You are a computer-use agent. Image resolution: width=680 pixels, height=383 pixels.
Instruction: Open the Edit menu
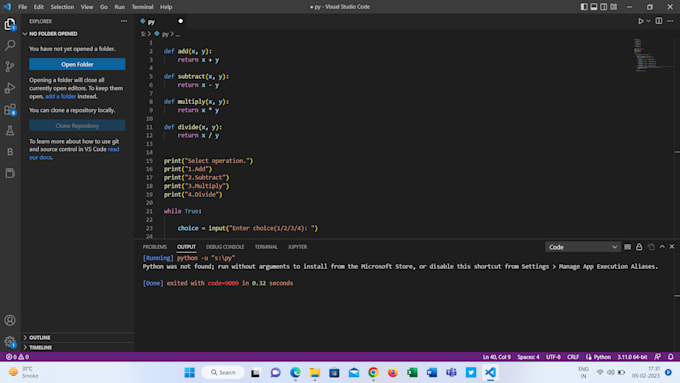39,7
